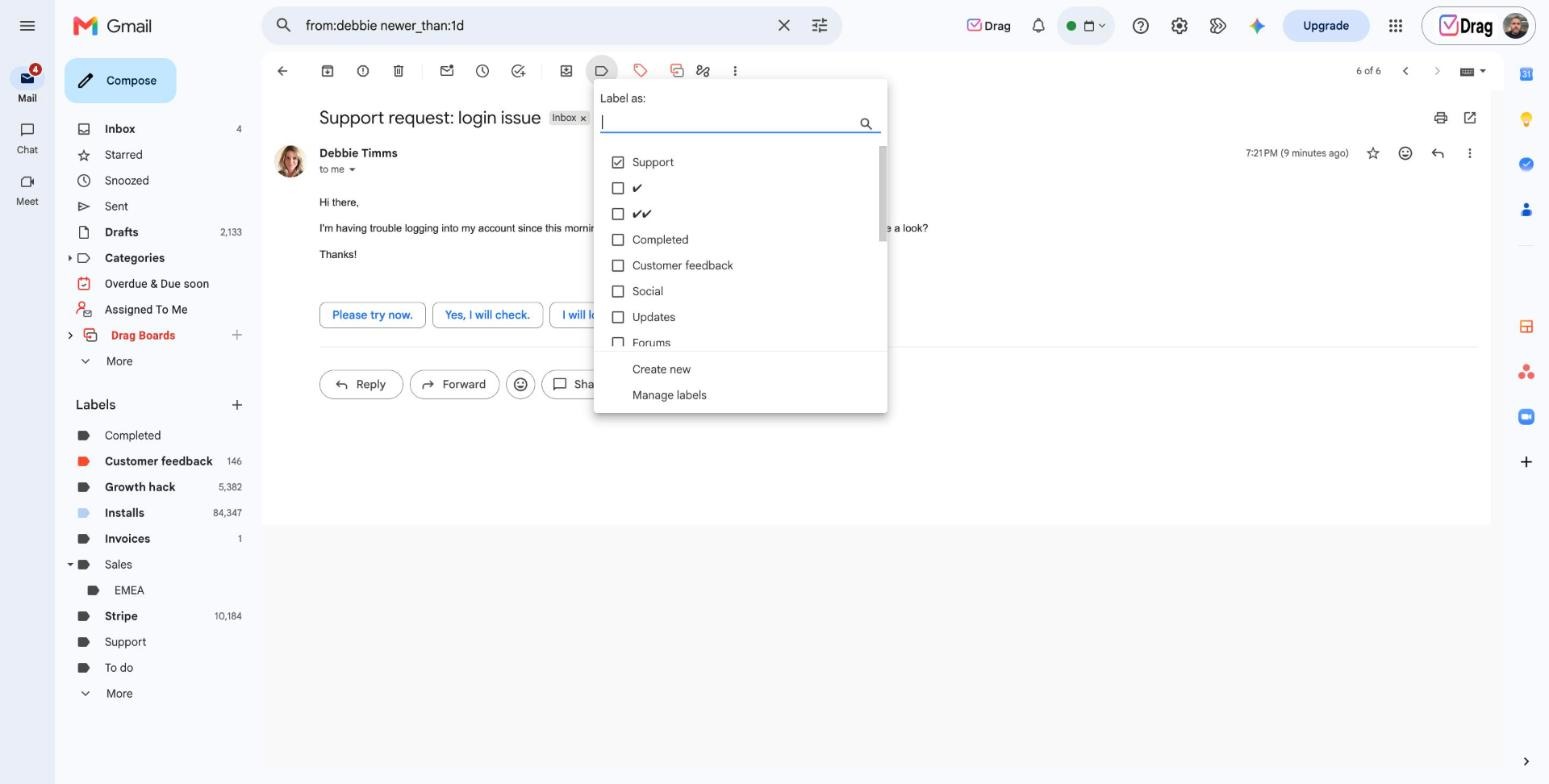This screenshot has height=784, width=1549.
Task: Use smart reply 'Yes, I will check.'
Action: tap(487, 315)
